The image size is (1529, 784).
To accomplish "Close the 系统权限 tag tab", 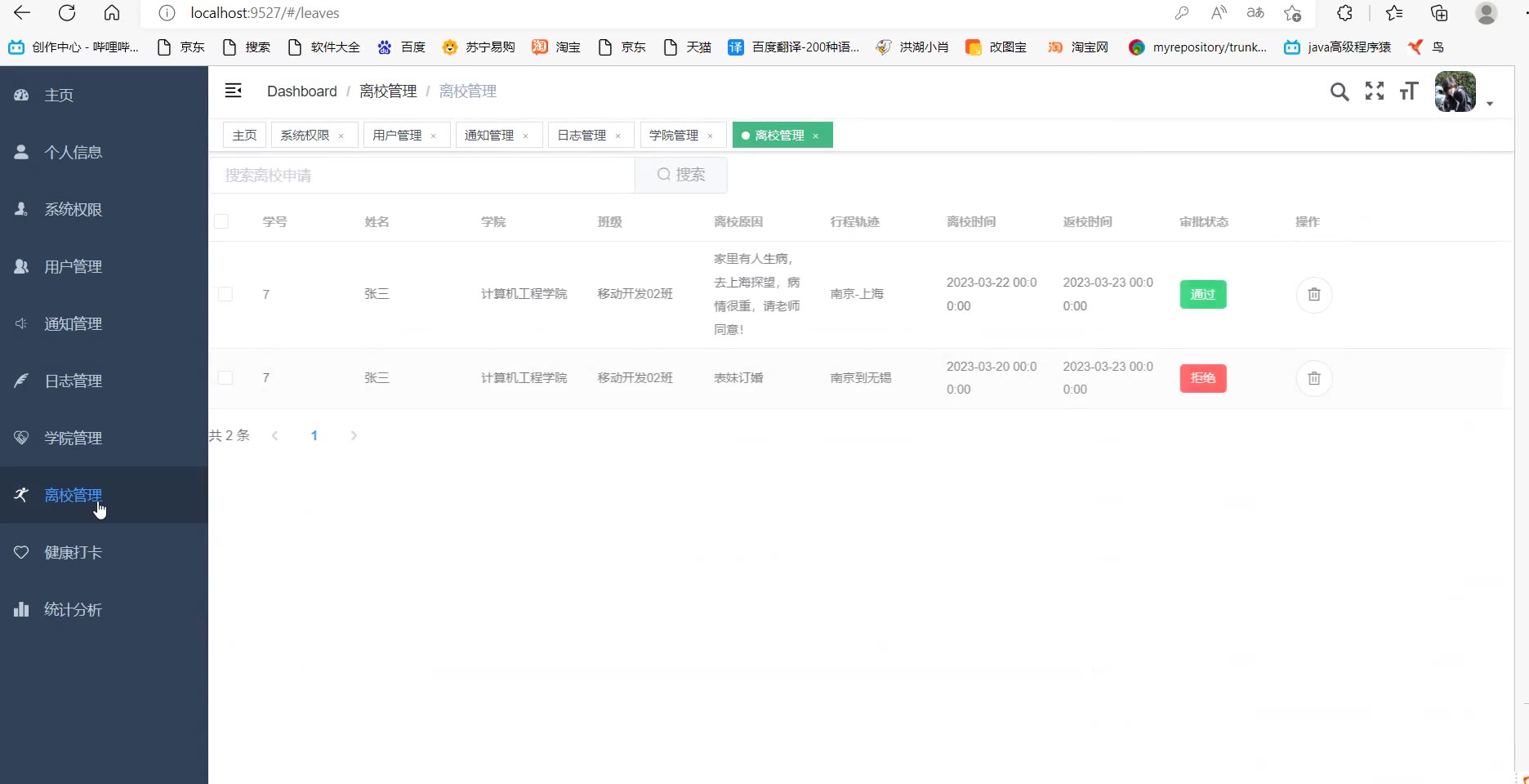I will (x=341, y=136).
